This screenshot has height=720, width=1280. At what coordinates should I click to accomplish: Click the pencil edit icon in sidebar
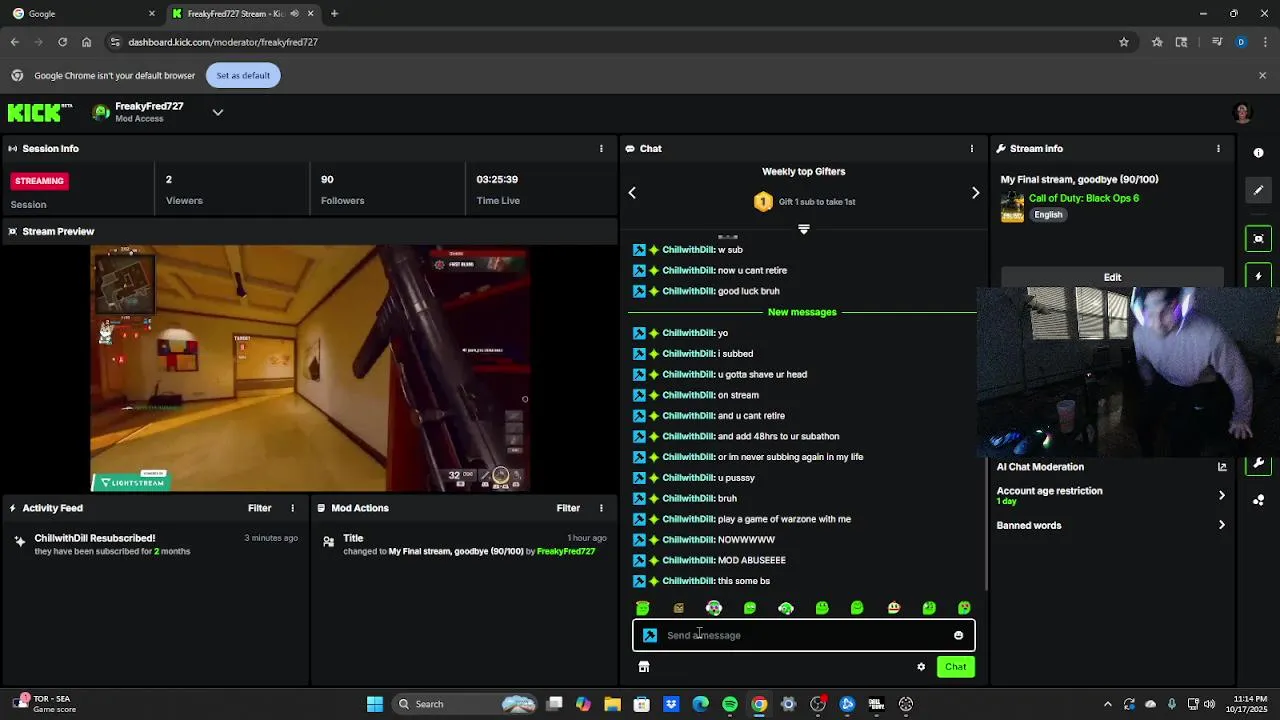click(1258, 190)
